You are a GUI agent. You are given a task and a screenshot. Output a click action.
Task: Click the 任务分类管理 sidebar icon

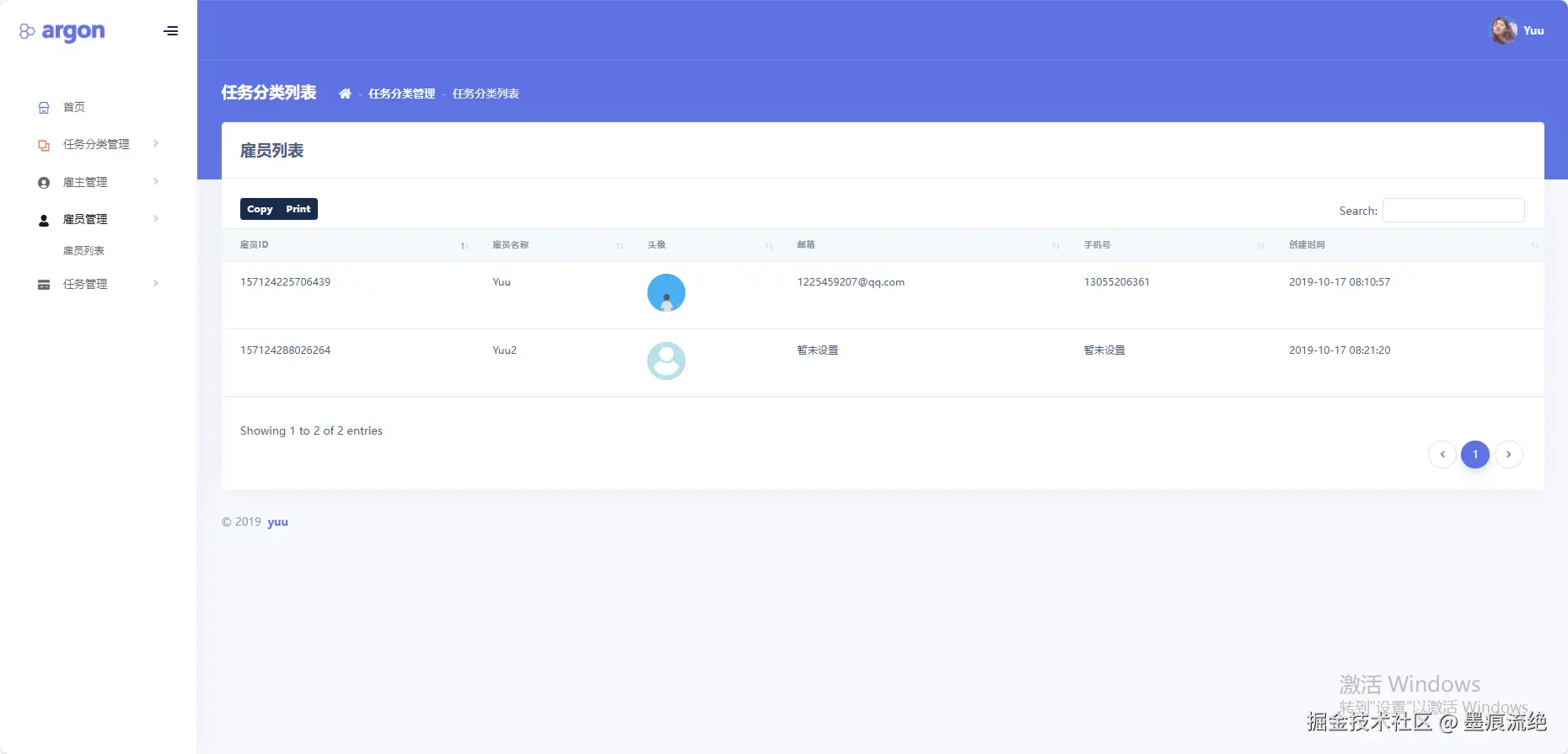pyautogui.click(x=44, y=145)
